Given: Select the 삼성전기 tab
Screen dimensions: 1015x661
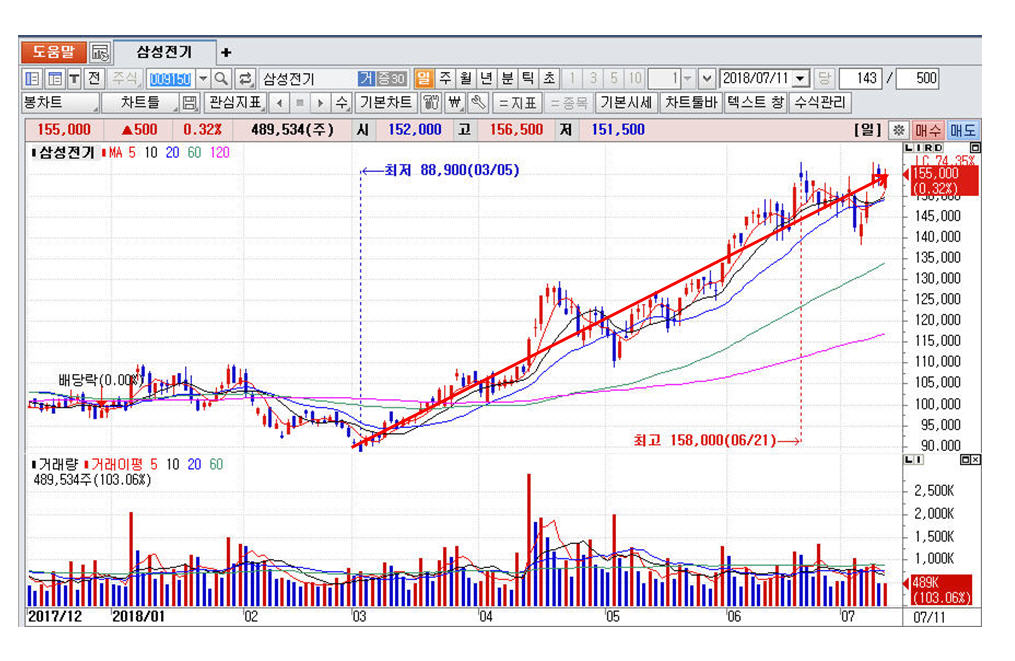Looking at the screenshot, I should pyautogui.click(x=164, y=53).
